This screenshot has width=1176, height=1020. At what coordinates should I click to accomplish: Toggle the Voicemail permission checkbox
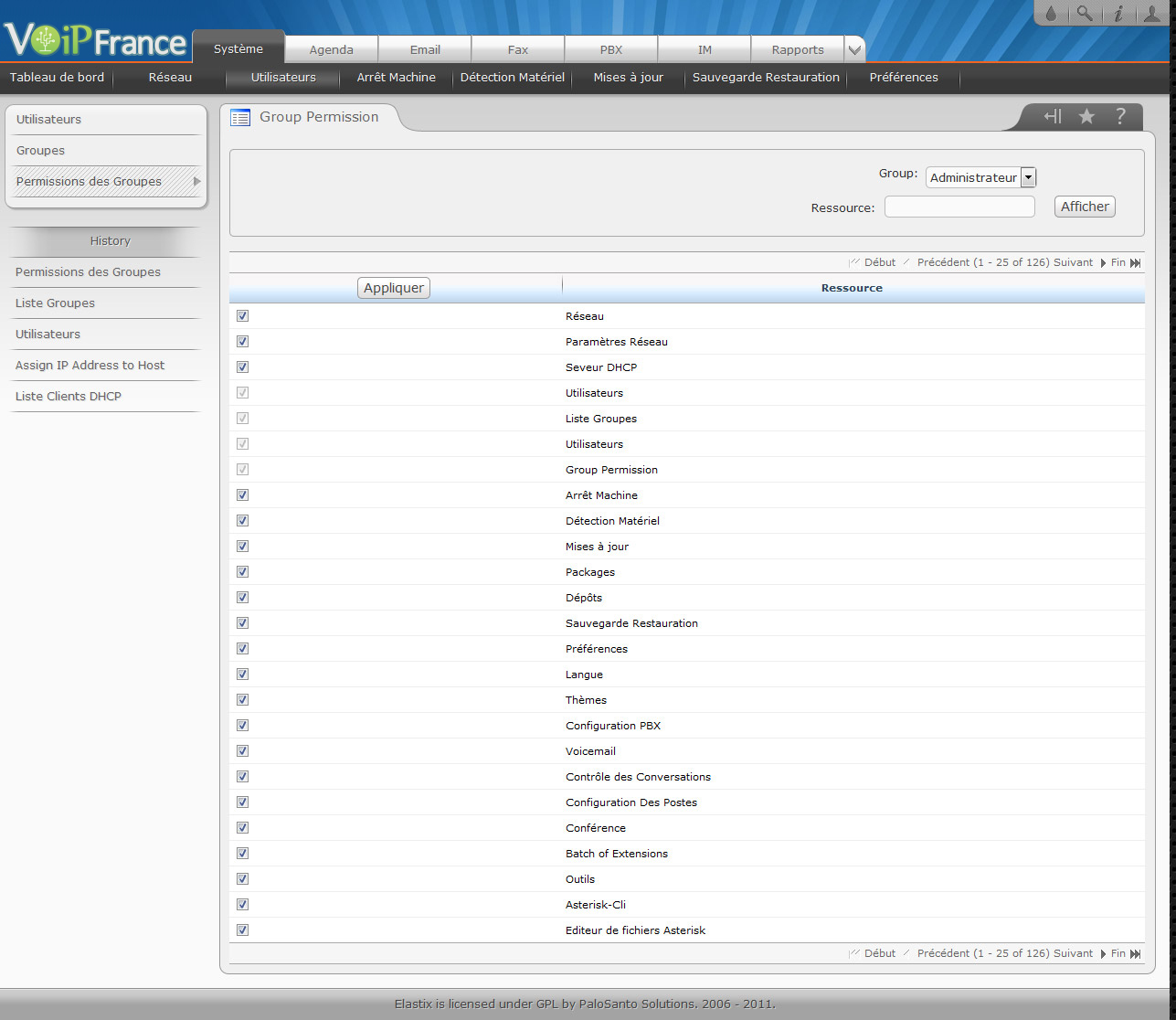coord(242,751)
